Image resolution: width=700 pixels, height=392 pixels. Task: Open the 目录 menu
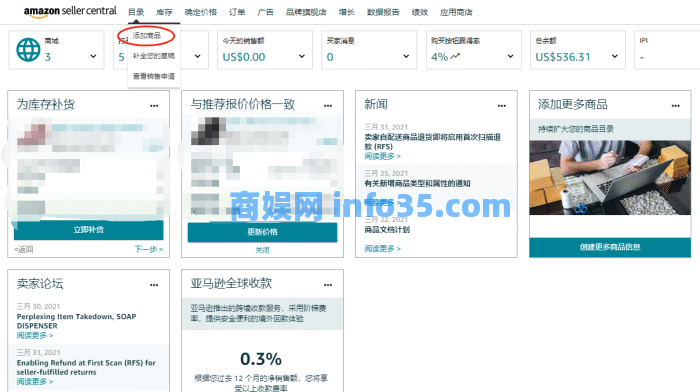[x=136, y=12]
